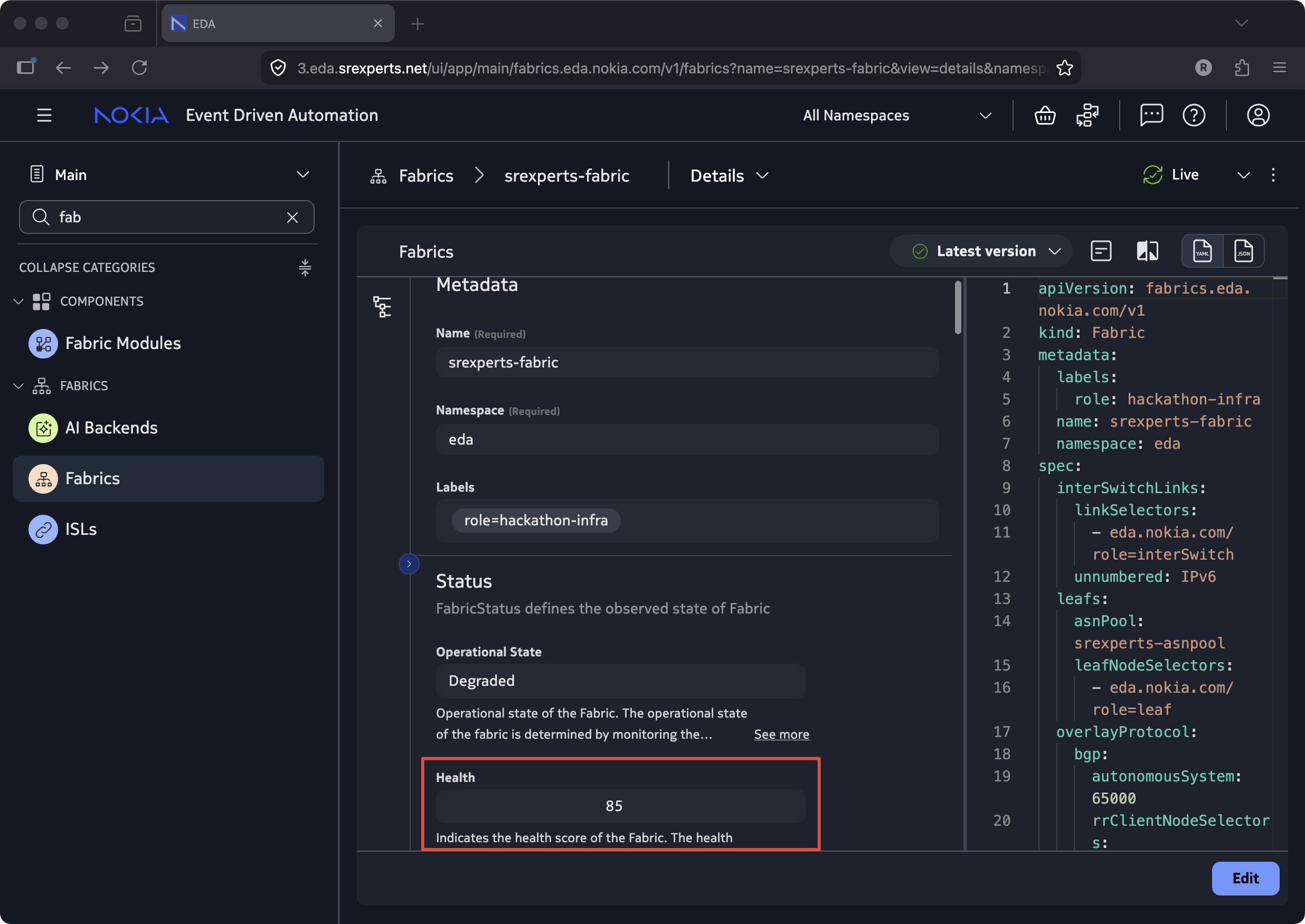Click the 65000 autonomousSystem value

point(1113,798)
